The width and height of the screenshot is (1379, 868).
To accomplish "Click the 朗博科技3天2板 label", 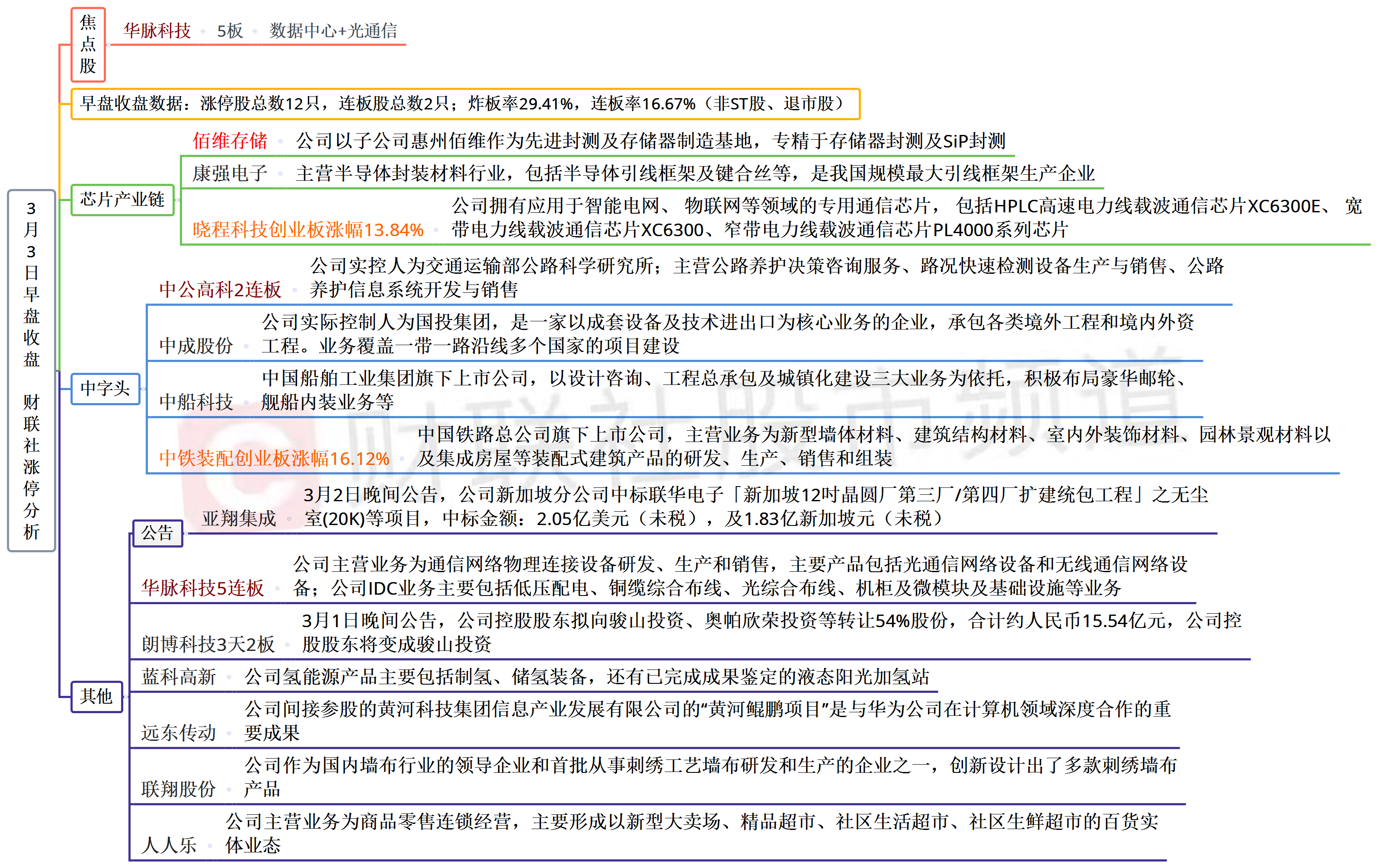I will tap(208, 644).
